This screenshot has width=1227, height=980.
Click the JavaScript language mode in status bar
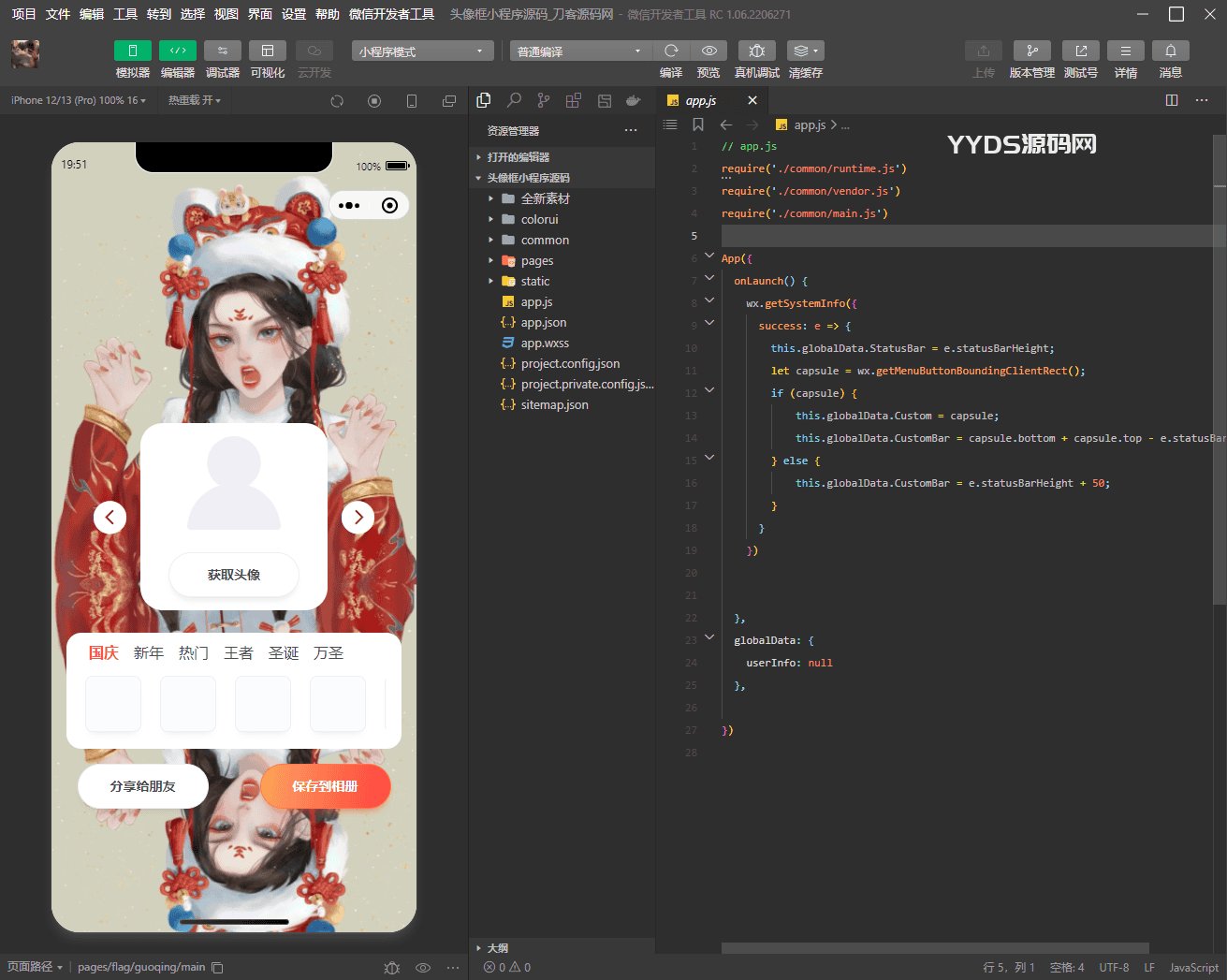tap(1193, 968)
